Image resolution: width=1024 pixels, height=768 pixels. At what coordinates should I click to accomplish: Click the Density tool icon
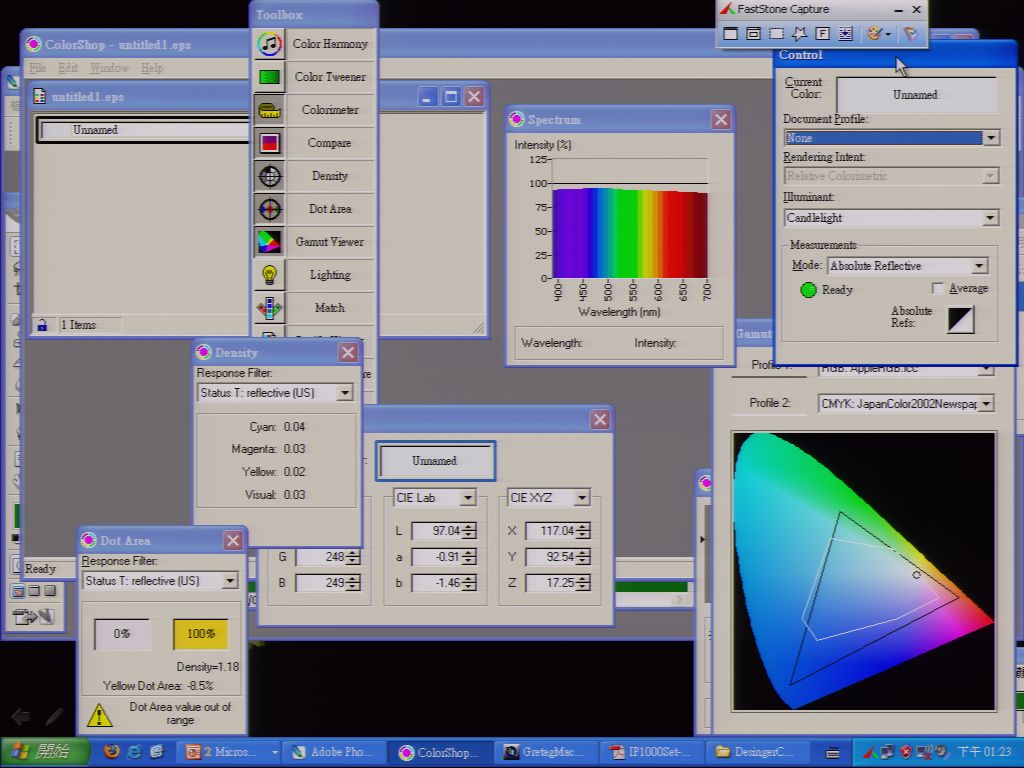coord(269,176)
